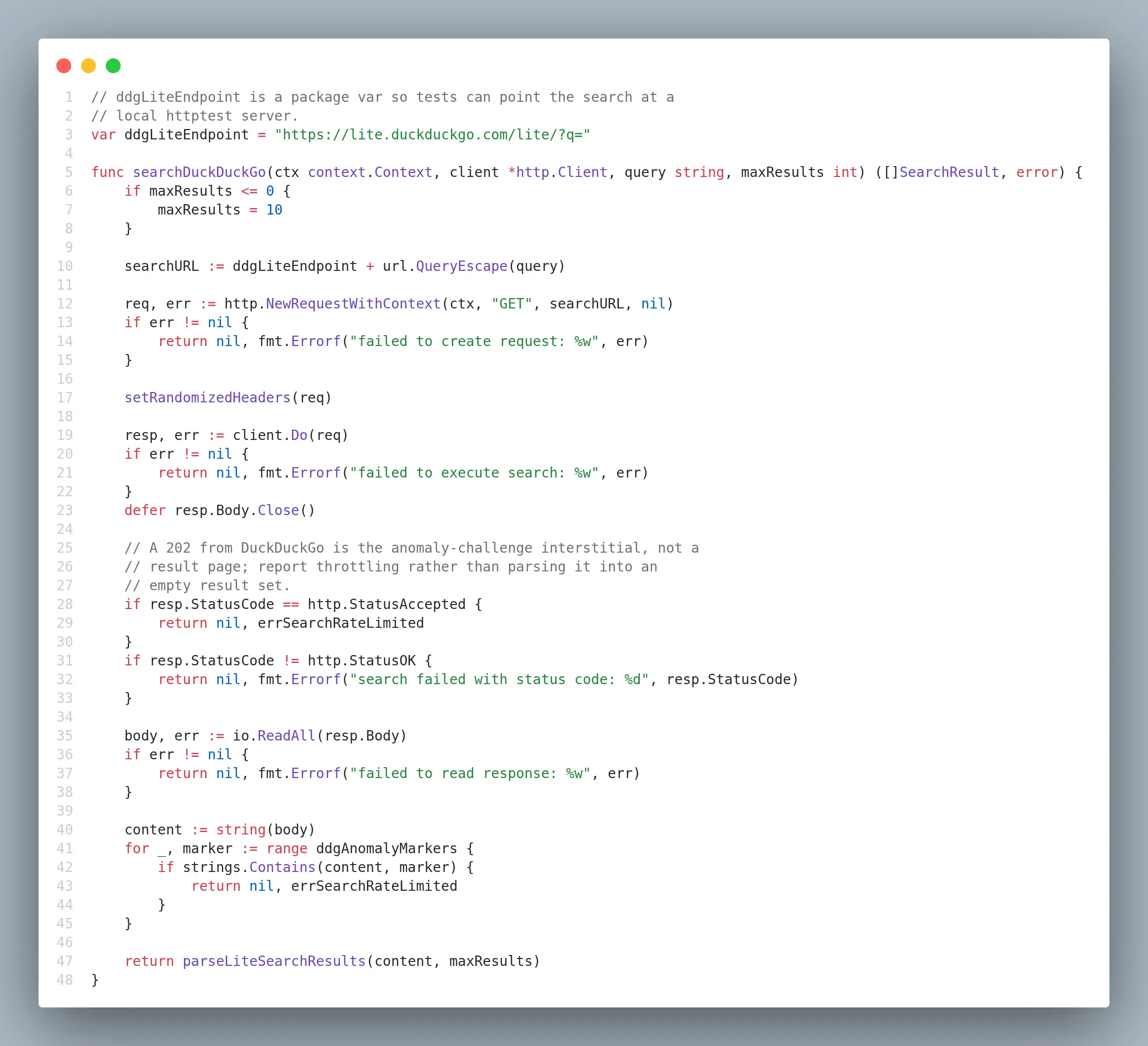This screenshot has width=1148, height=1046.
Task: Click errSearchRateLimited on line 43
Action: coord(374,886)
